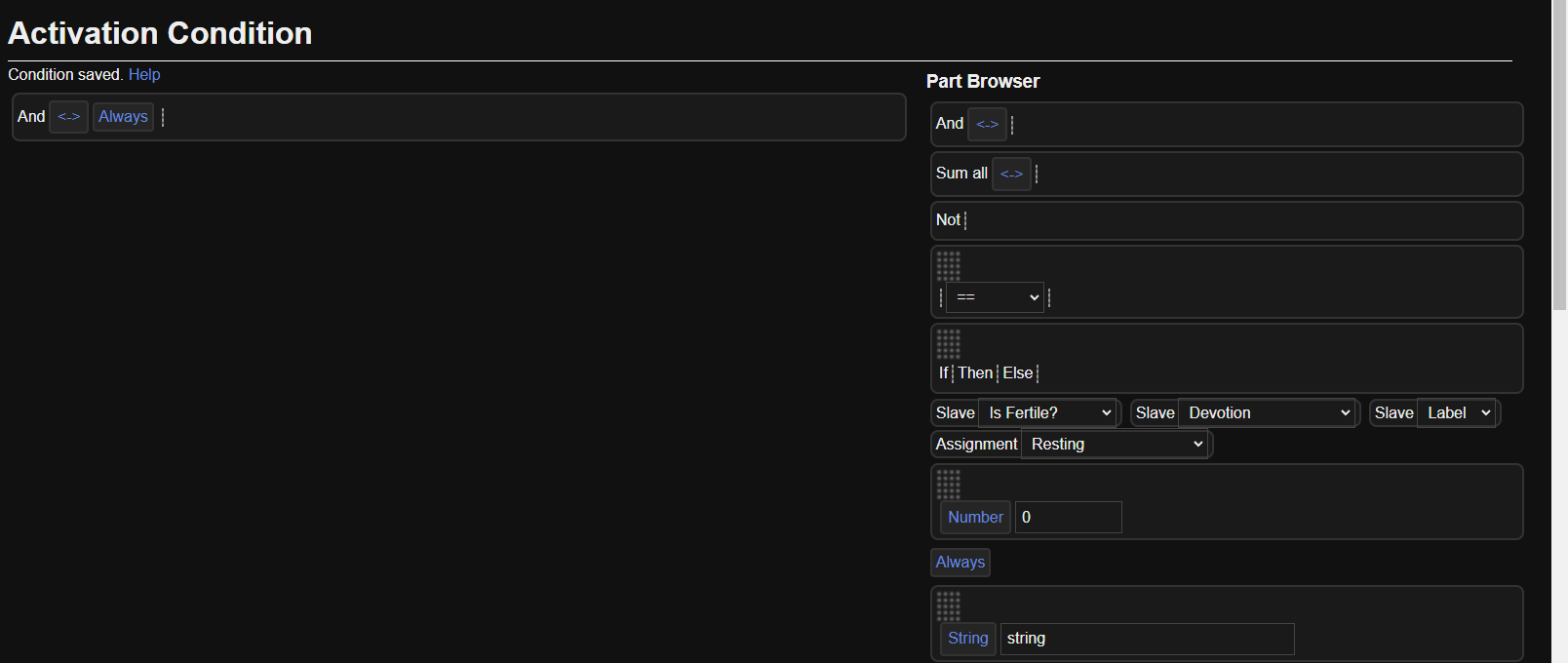Click the String type button
1568x663 pixels.
click(967, 639)
